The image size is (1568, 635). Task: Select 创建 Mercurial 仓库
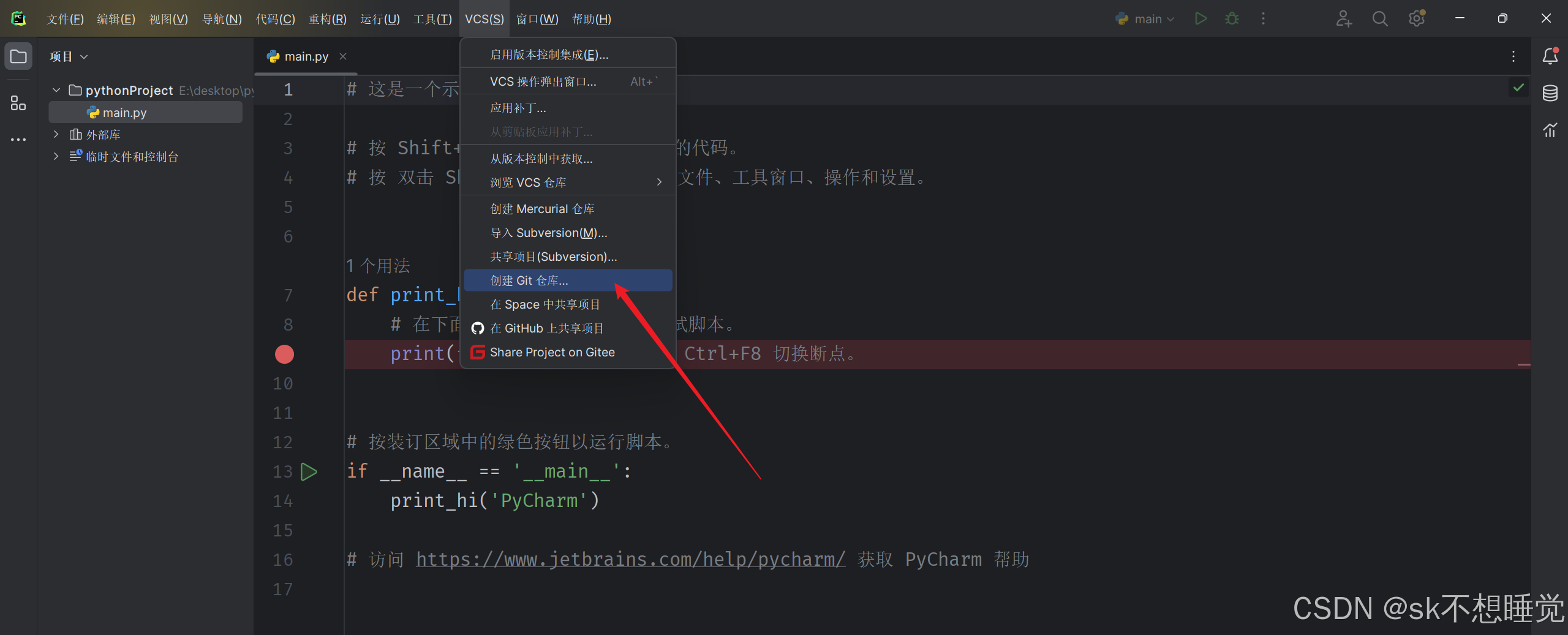point(568,209)
